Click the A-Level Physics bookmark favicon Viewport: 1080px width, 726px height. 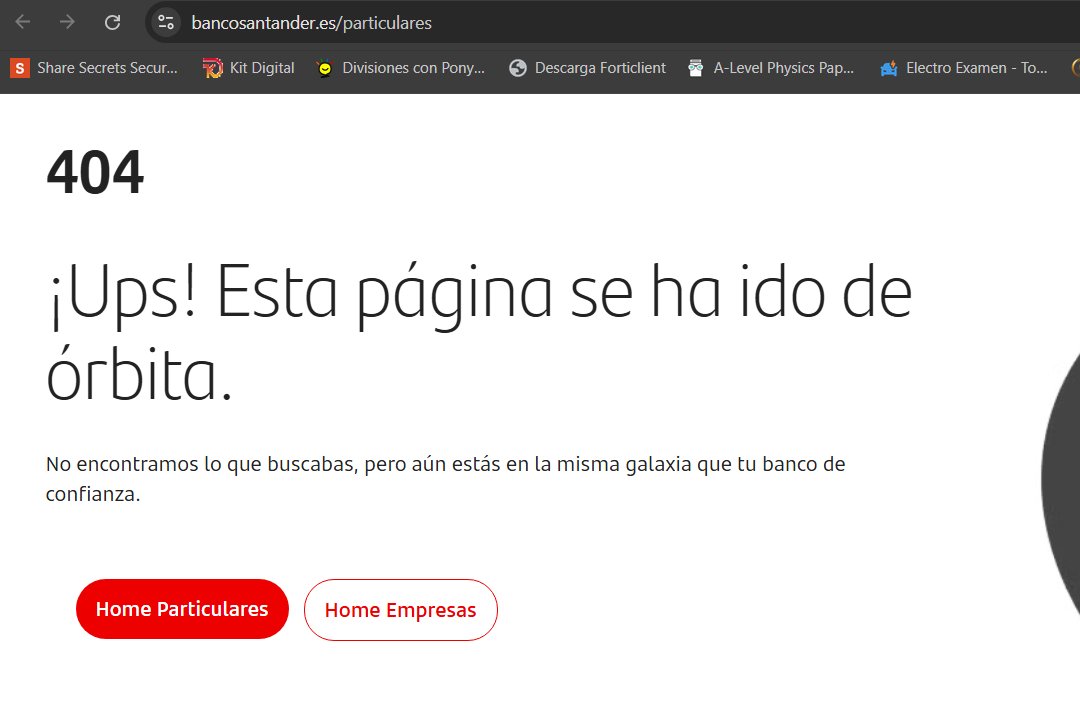tap(696, 68)
